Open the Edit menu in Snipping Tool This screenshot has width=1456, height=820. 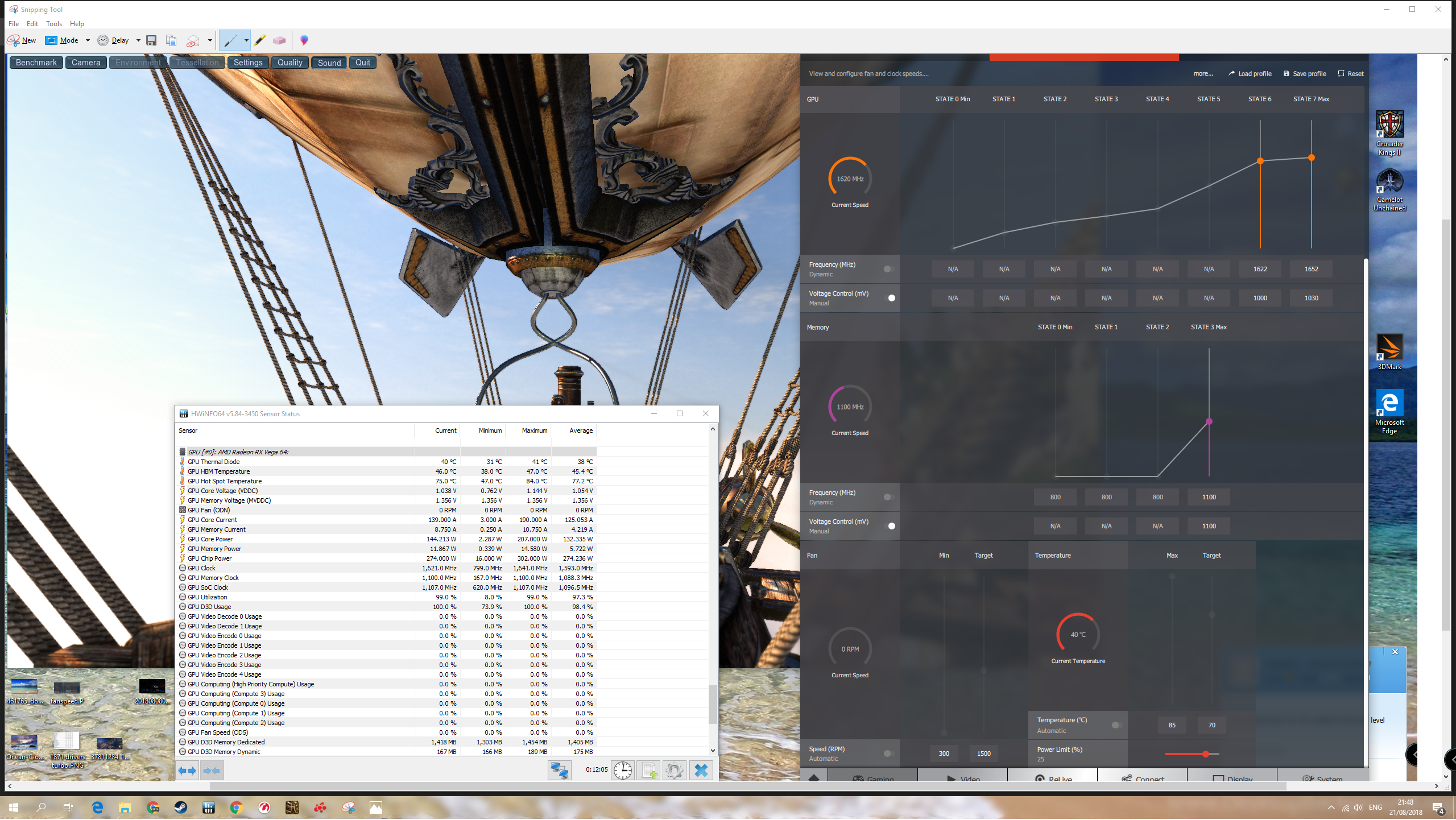pyautogui.click(x=32, y=24)
